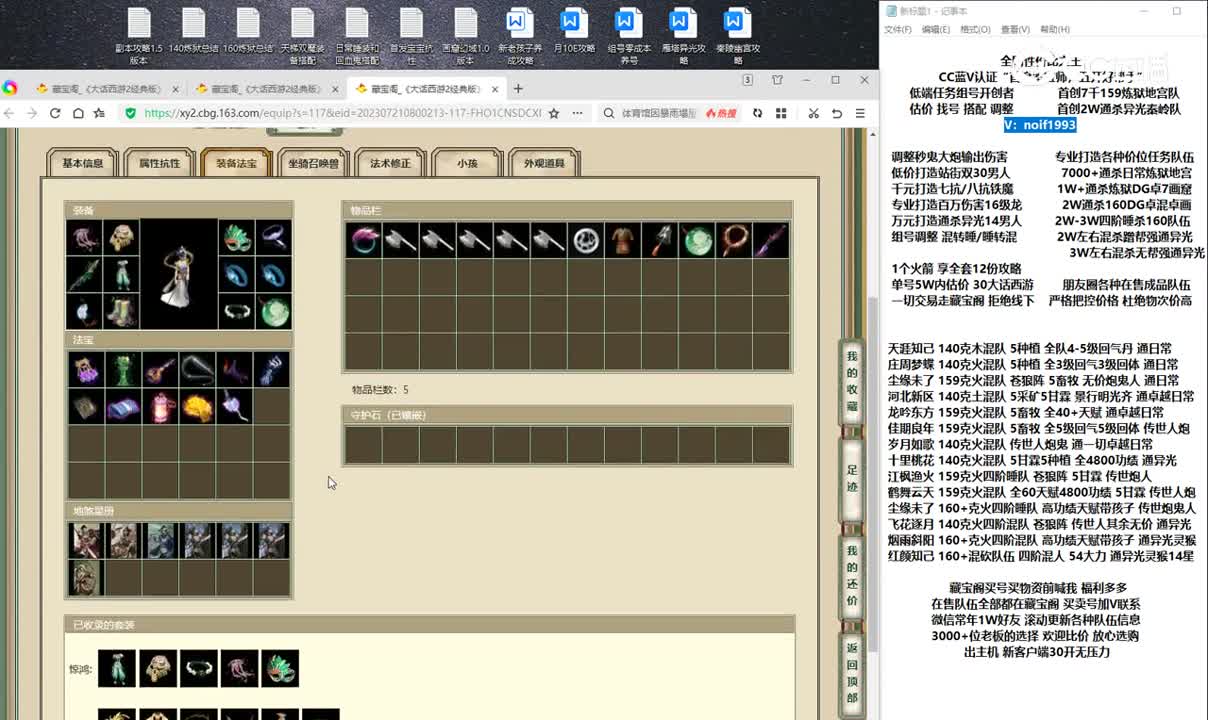Open the browser hamburger menu
The height and width of the screenshot is (720, 1208).
point(860,114)
